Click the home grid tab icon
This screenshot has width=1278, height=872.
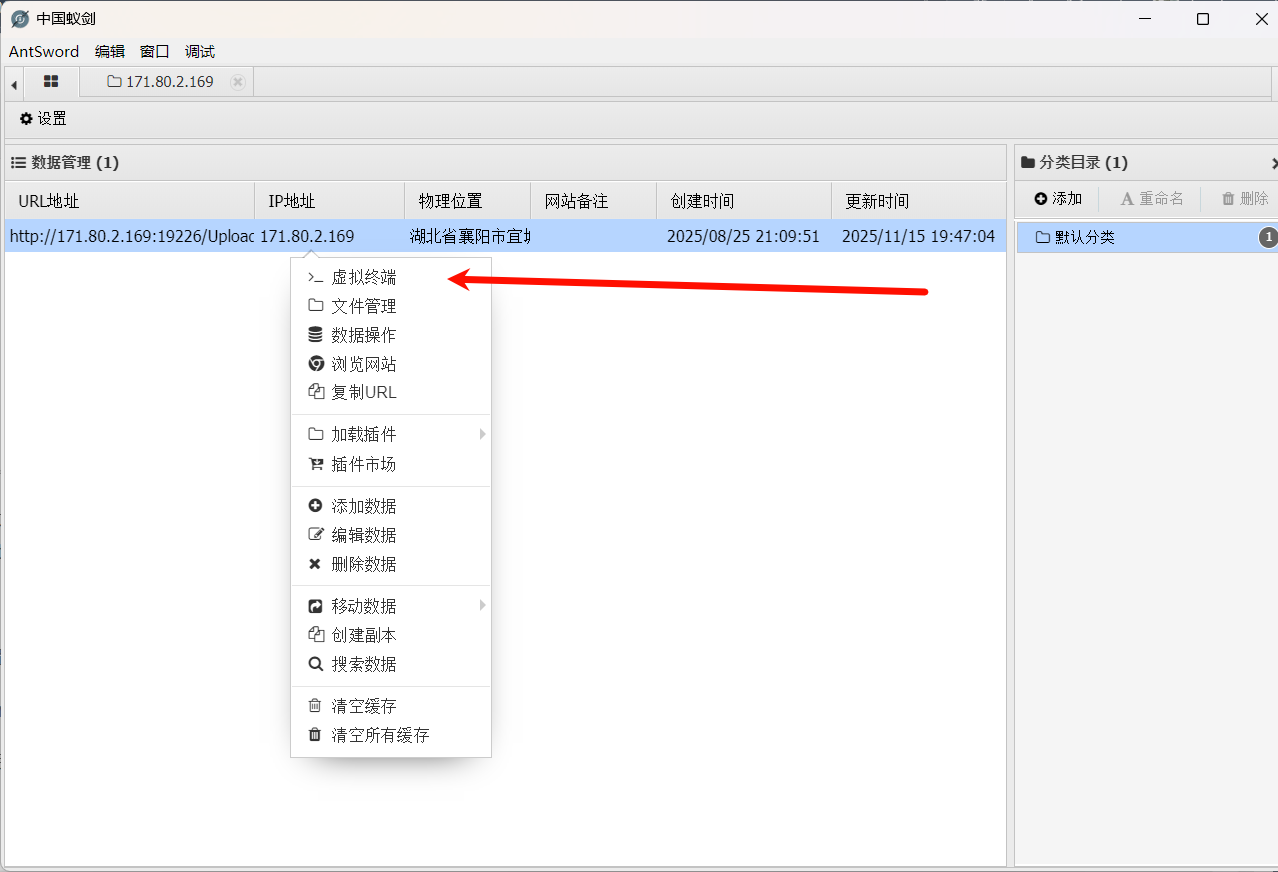(x=51, y=82)
